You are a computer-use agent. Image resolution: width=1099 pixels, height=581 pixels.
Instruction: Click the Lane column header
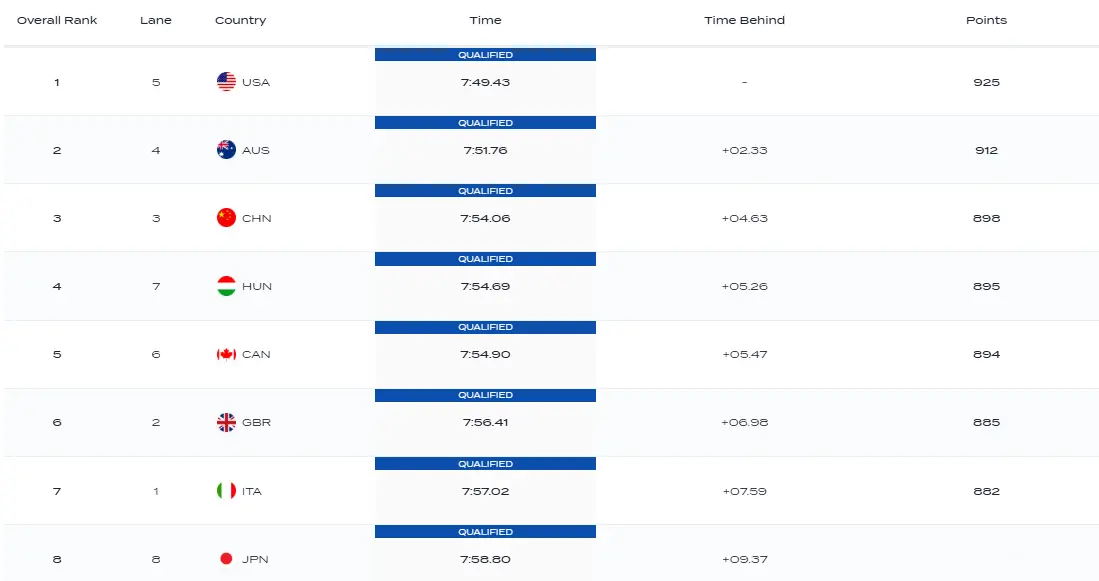pos(156,20)
